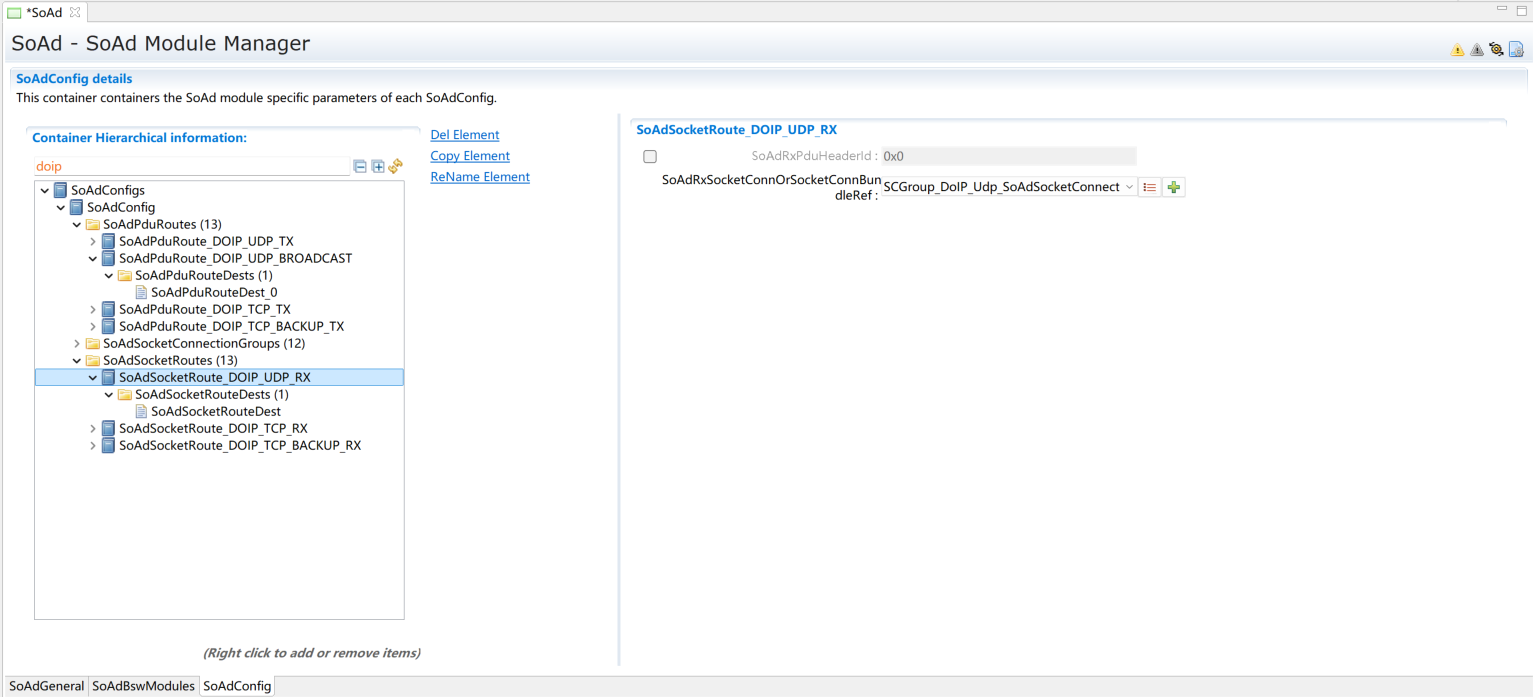Image resolution: width=1533 pixels, height=697 pixels.
Task: Click the red list icon beside reference
Action: point(1150,187)
